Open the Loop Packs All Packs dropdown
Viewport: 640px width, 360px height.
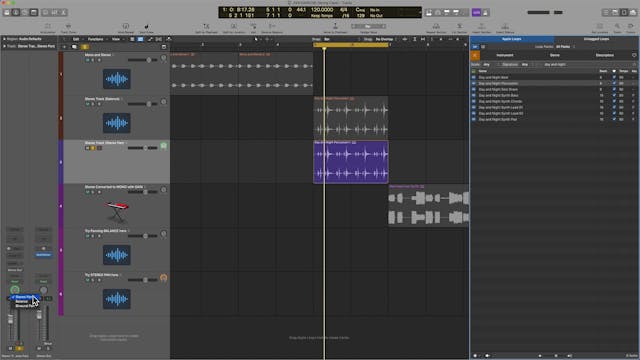point(565,47)
